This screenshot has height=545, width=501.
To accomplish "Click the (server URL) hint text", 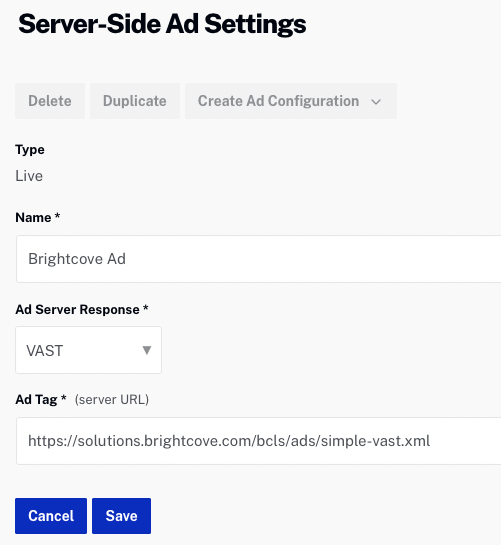I will pos(112,400).
